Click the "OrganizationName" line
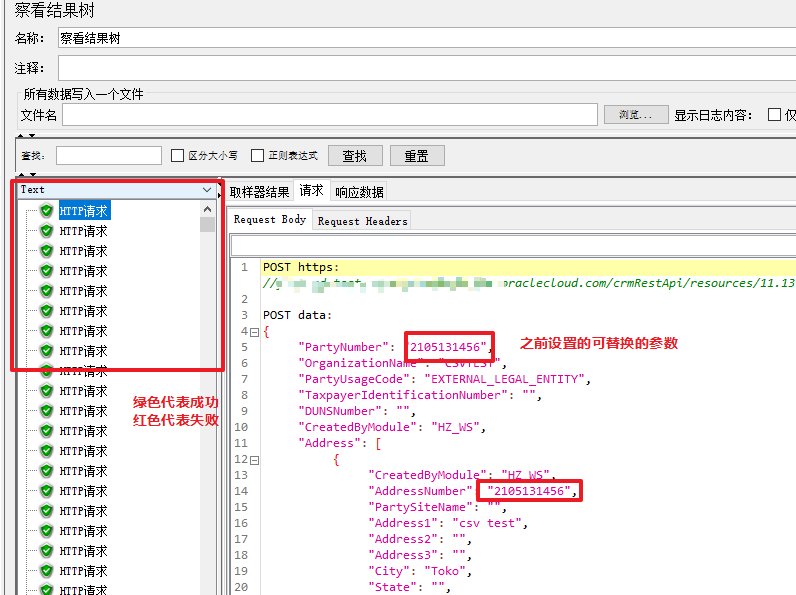Viewport: 796px width, 595px height. [x=402, y=363]
